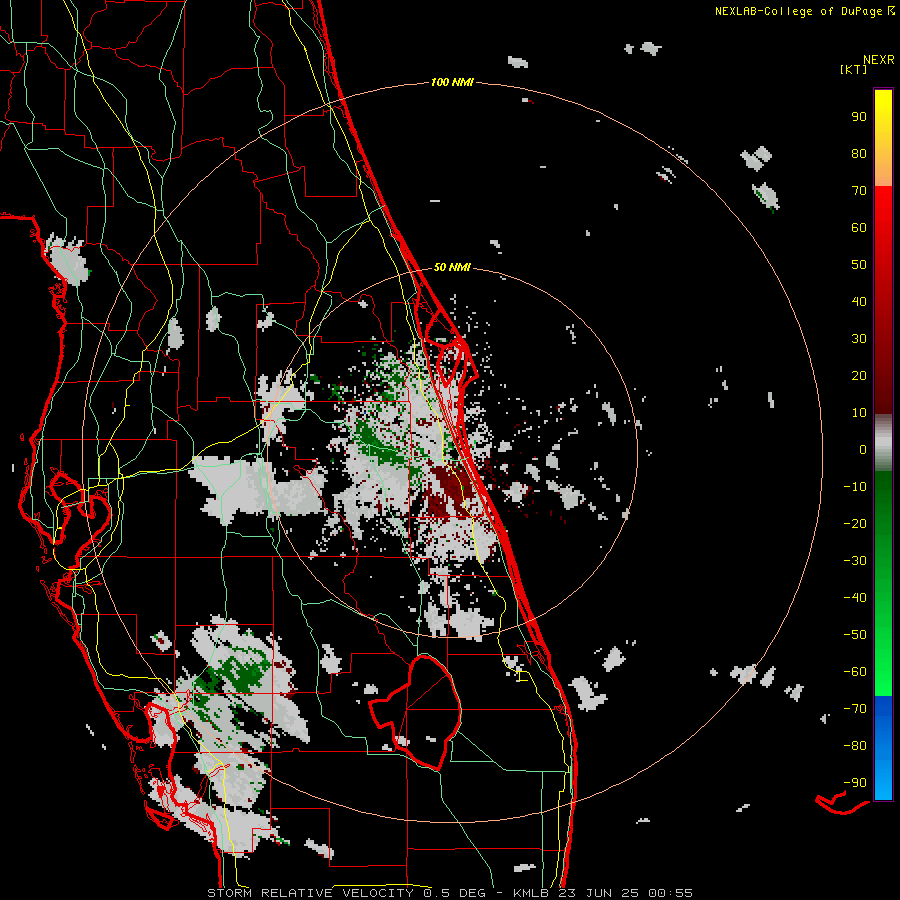
Task: Click the KMLB radar site identifier
Action: pyautogui.click(x=531, y=893)
